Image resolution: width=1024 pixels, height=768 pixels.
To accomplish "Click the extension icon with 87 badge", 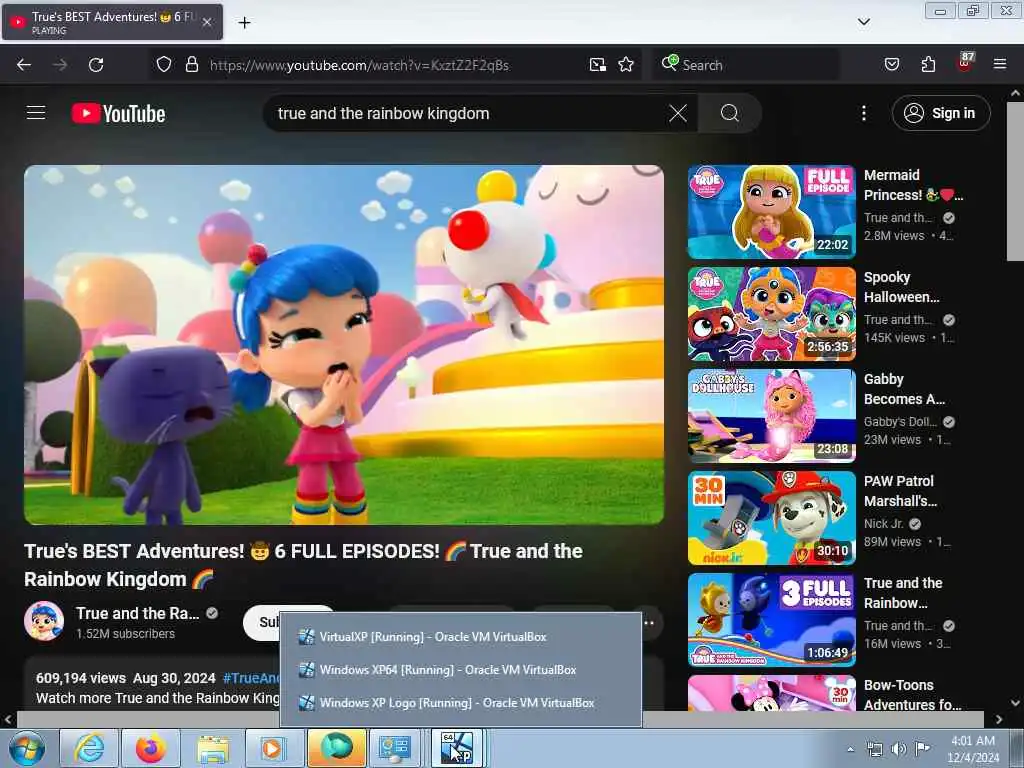I will (965, 63).
